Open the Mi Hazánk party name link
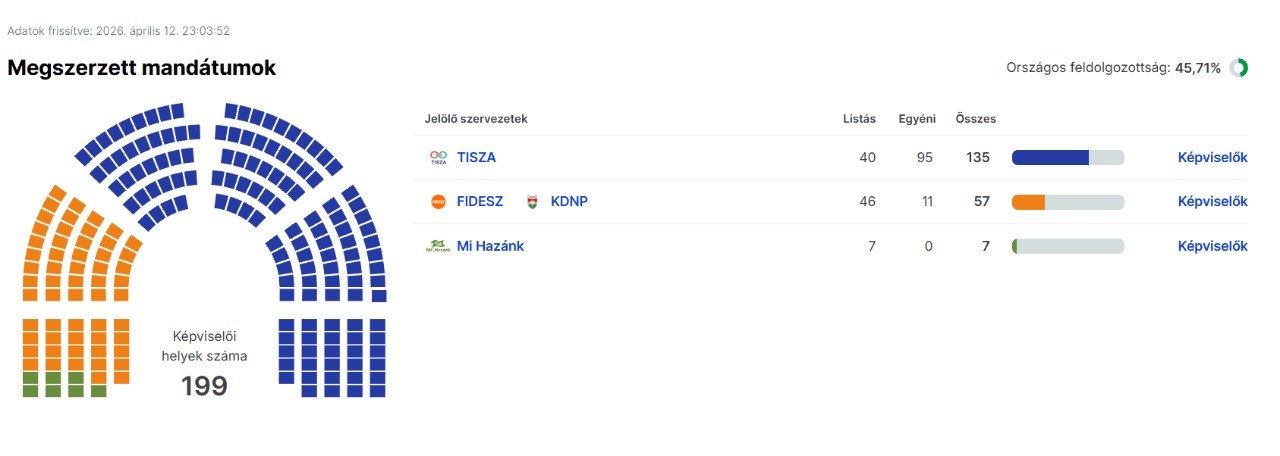This screenshot has width=1280, height=456. tap(490, 246)
